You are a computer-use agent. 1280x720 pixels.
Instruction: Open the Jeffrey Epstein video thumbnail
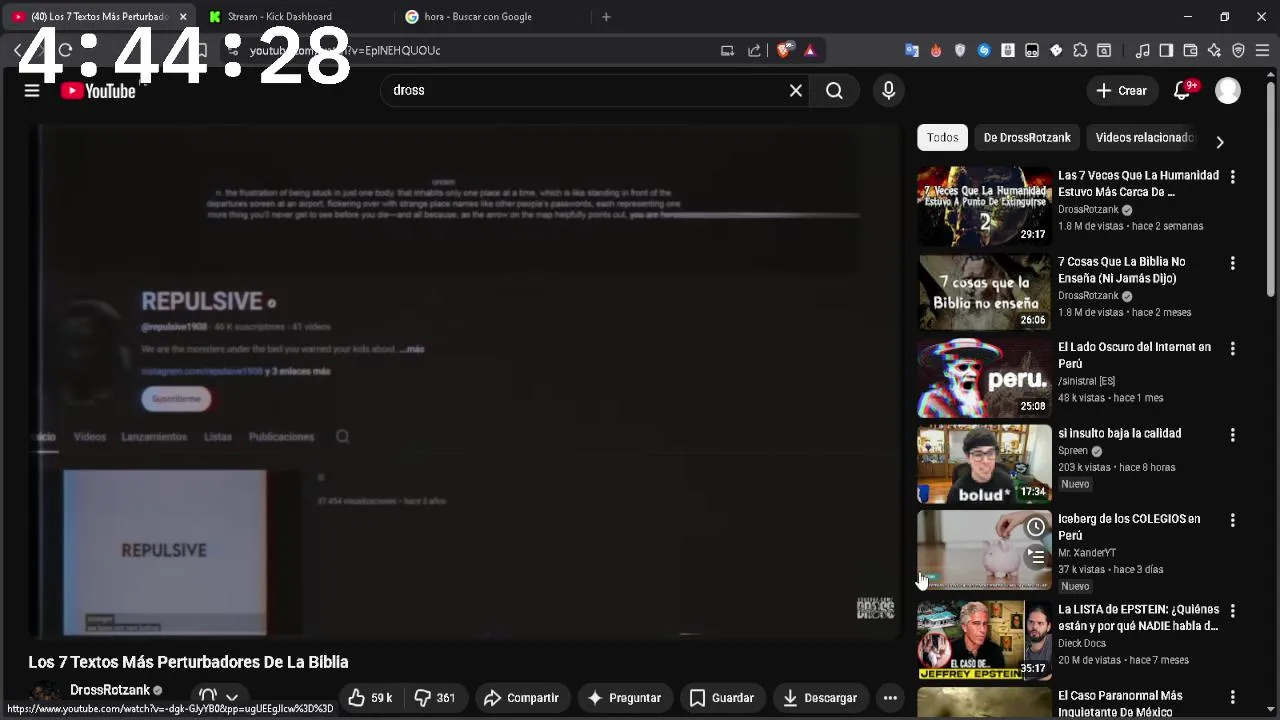[x=984, y=640]
